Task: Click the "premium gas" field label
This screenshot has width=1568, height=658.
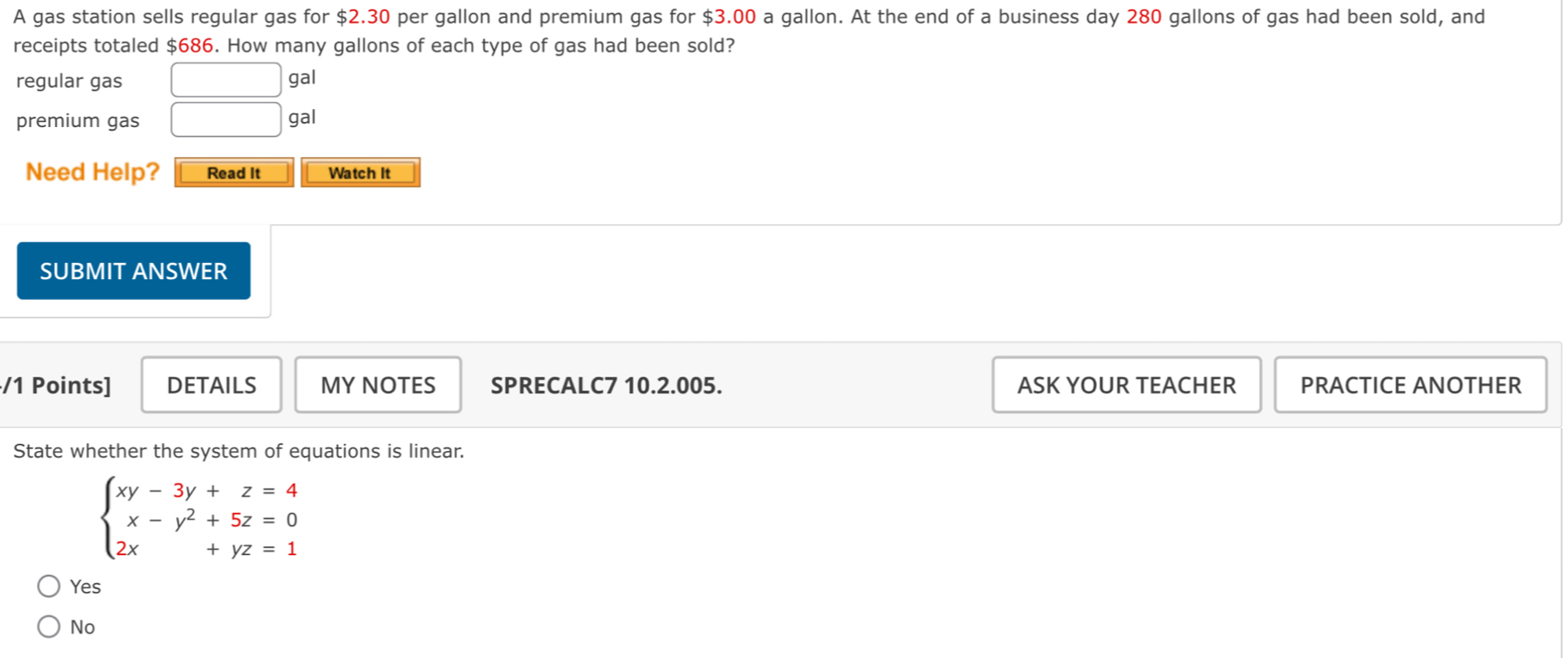Action: point(78,120)
